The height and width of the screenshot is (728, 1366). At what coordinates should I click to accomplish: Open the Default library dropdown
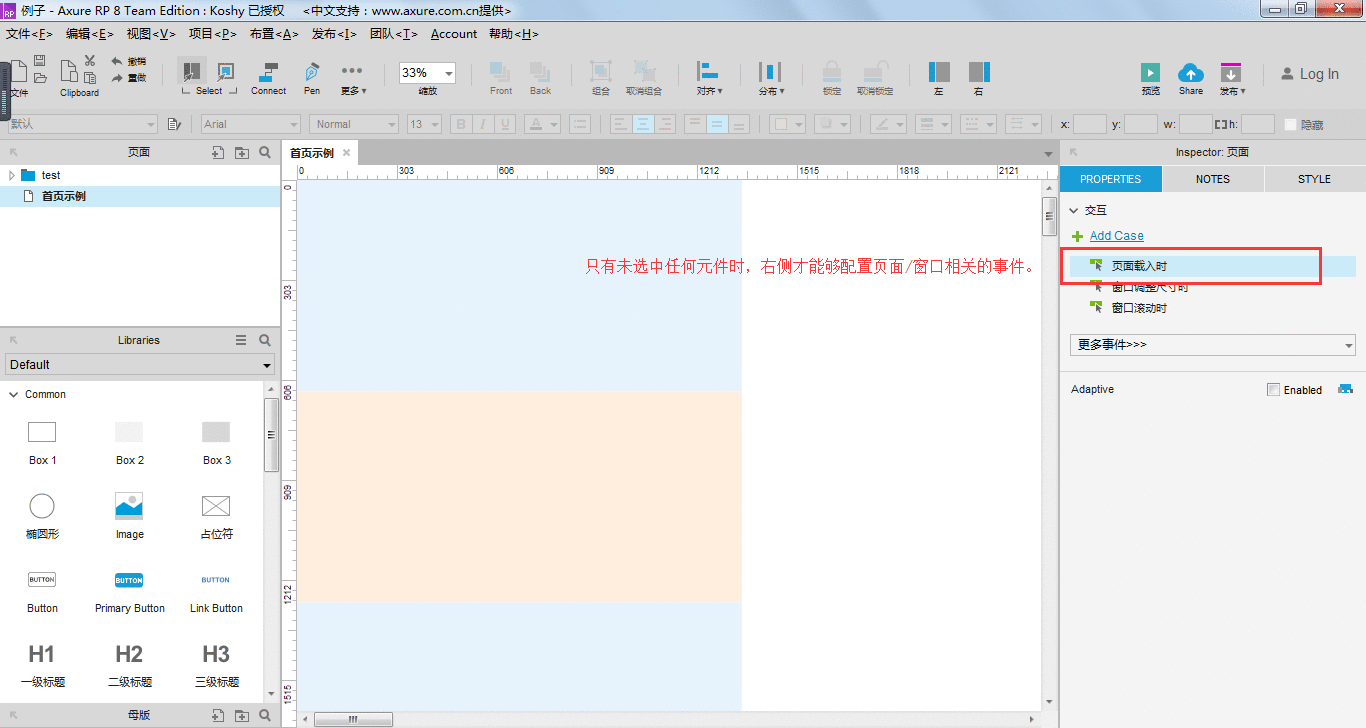(140, 365)
